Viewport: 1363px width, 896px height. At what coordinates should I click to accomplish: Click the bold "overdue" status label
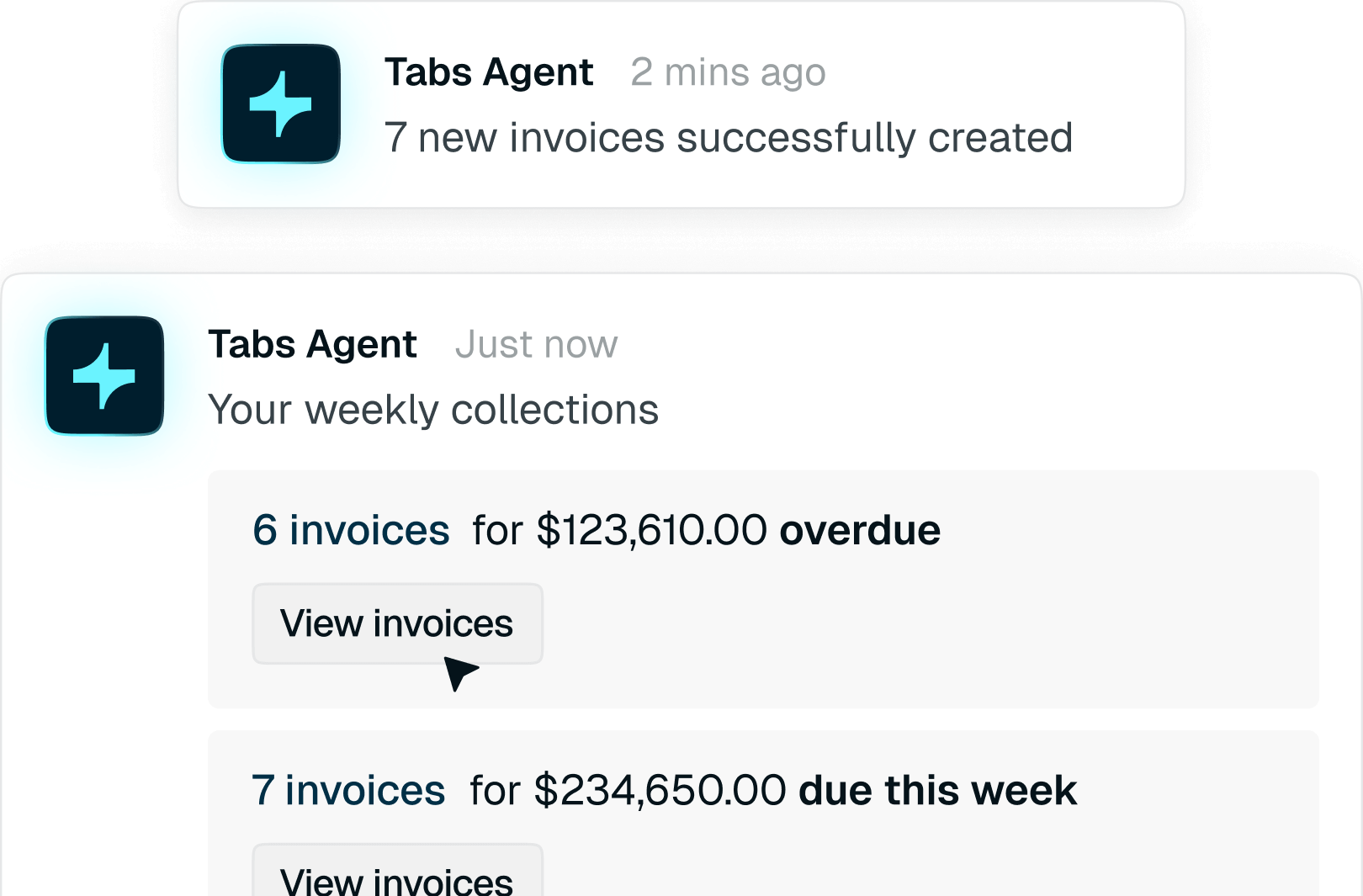pos(860,530)
